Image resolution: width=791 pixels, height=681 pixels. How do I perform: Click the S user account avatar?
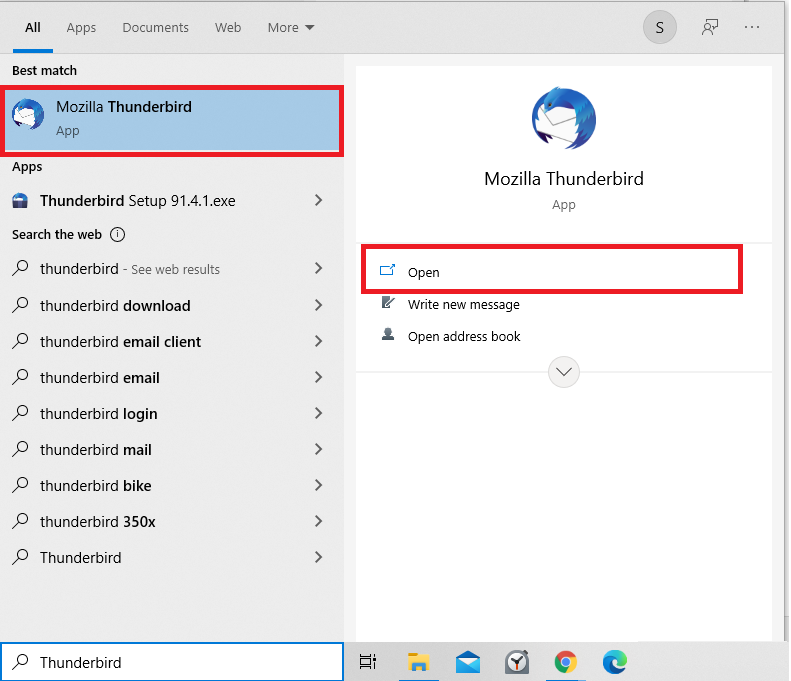659,27
